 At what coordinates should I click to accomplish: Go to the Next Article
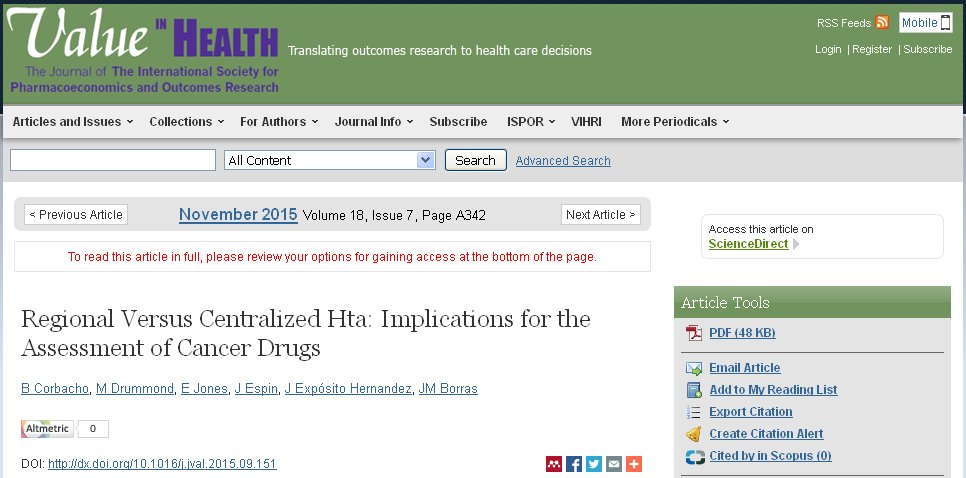click(x=600, y=215)
